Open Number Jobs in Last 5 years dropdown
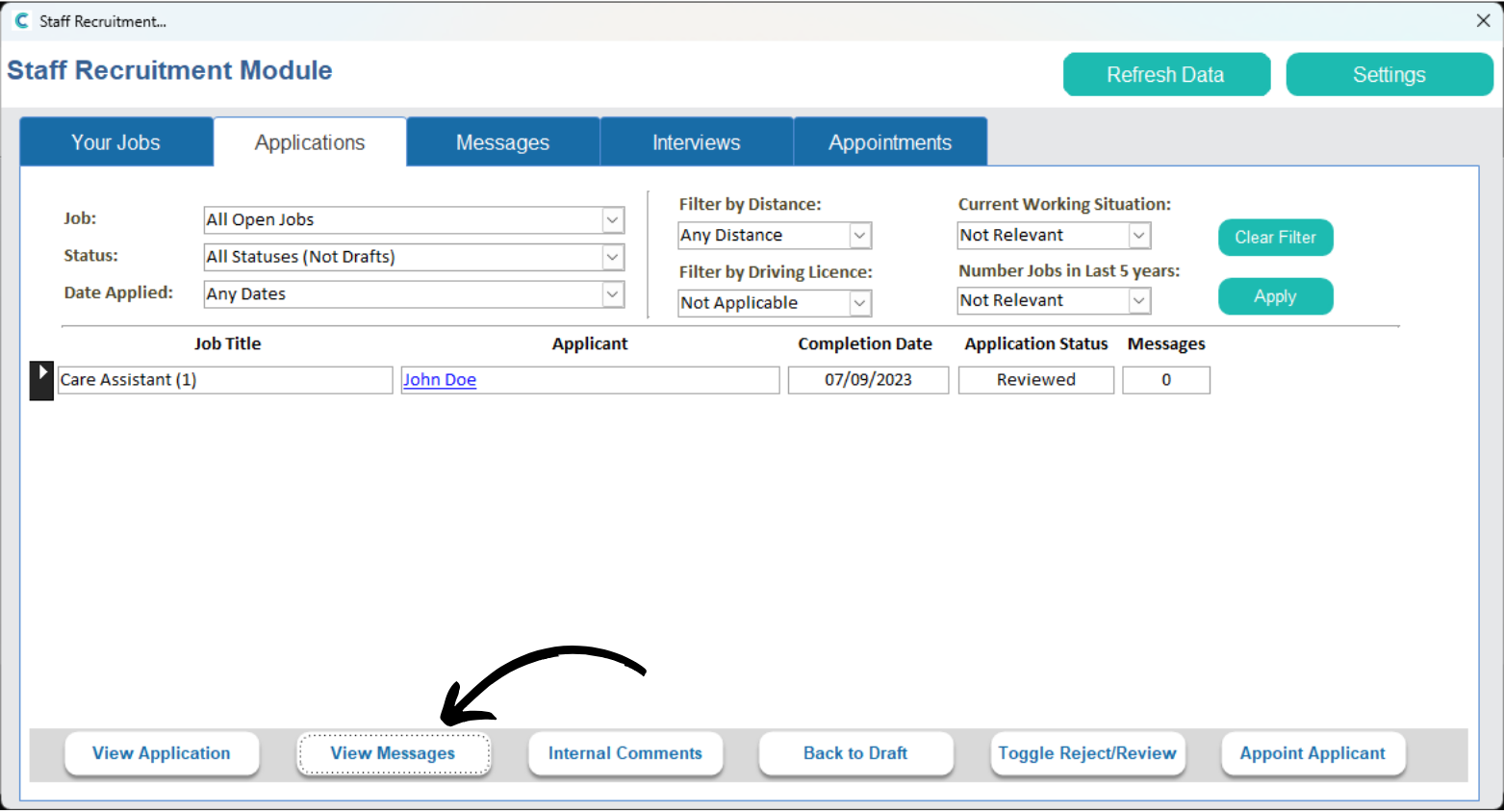1504x812 pixels. point(1054,300)
